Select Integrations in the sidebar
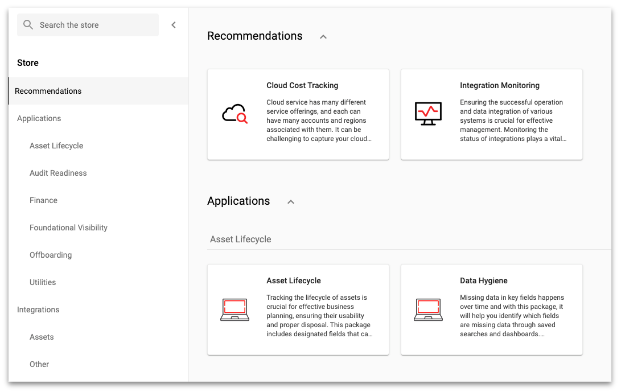 (x=38, y=309)
